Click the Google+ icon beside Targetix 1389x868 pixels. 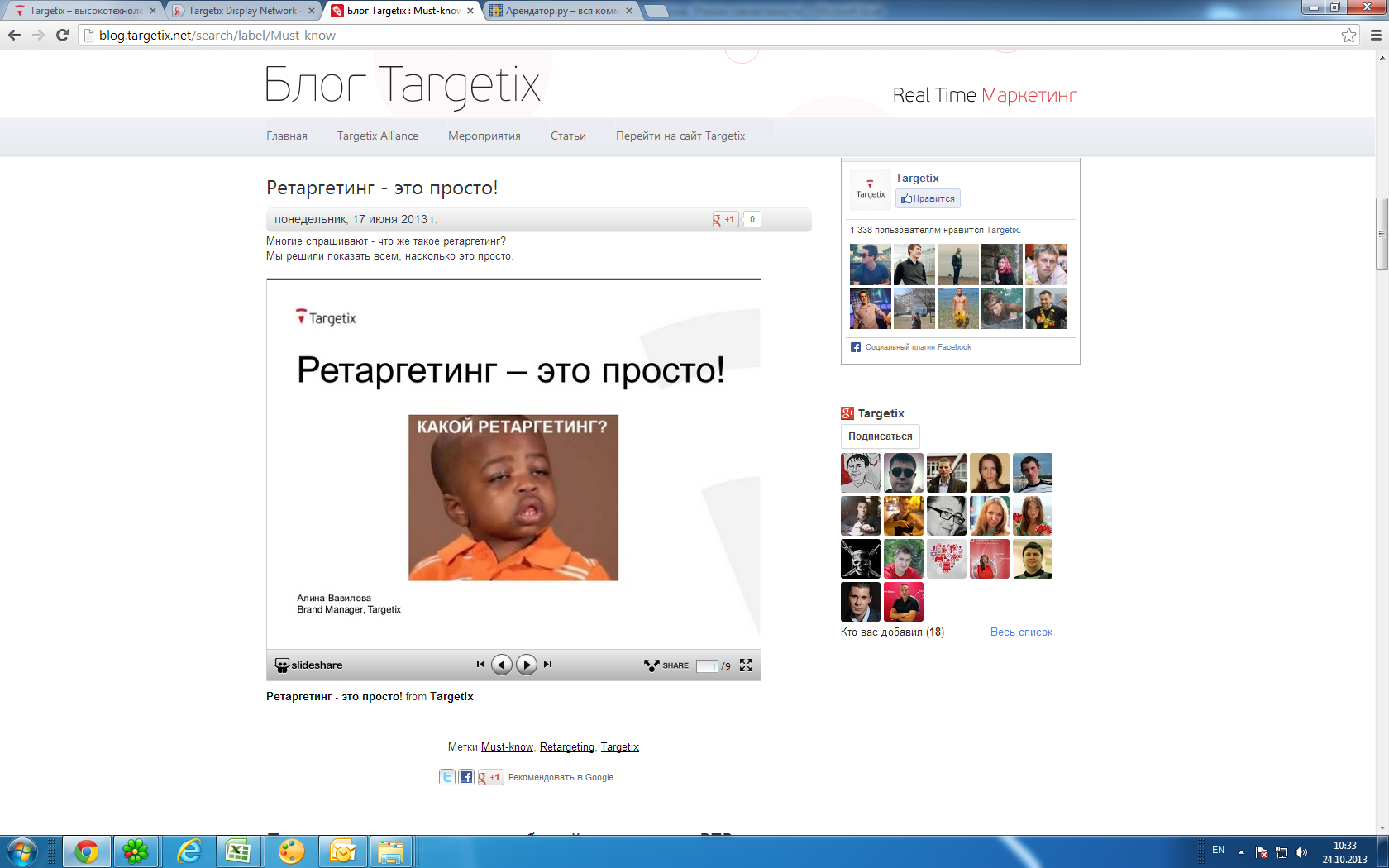click(x=847, y=413)
